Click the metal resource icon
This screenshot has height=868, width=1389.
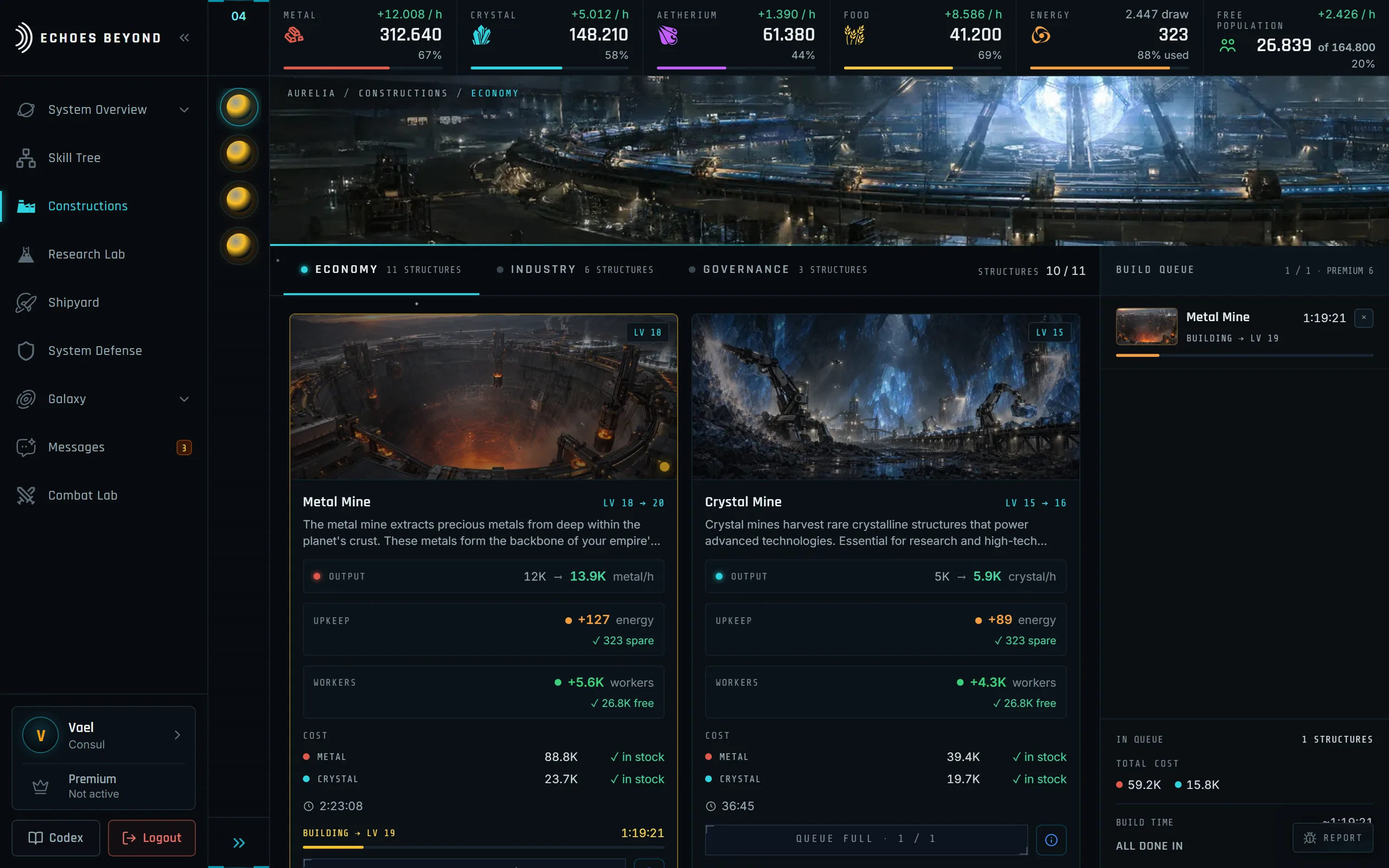pyautogui.click(x=294, y=36)
